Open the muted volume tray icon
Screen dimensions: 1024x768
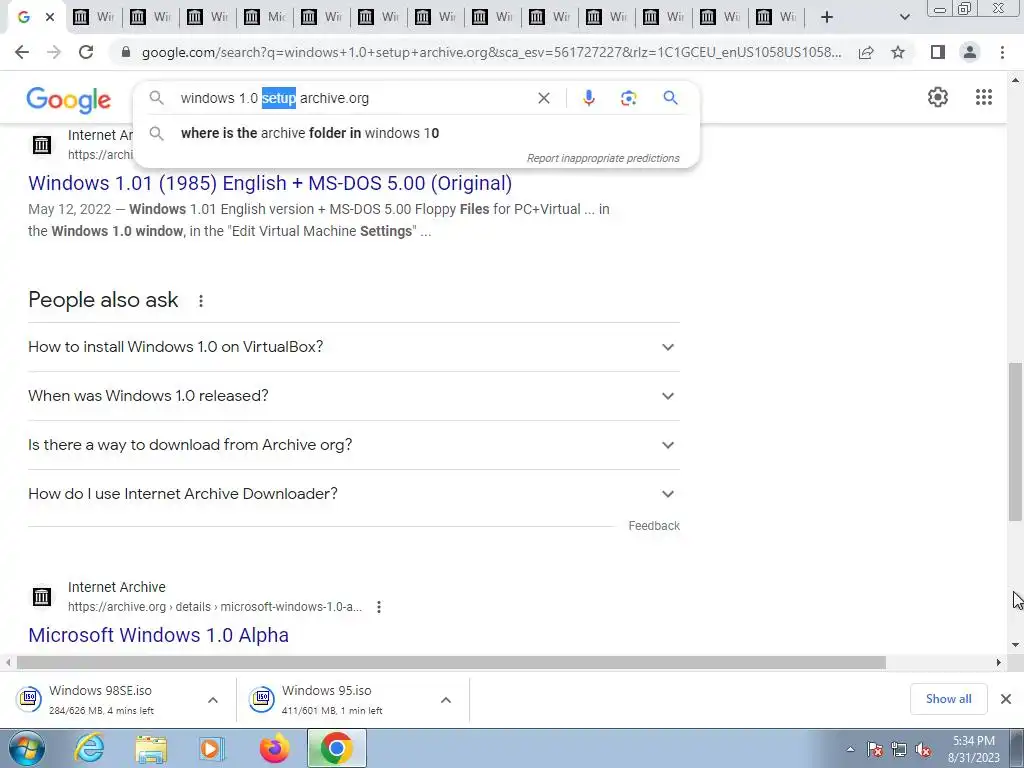tap(923, 749)
